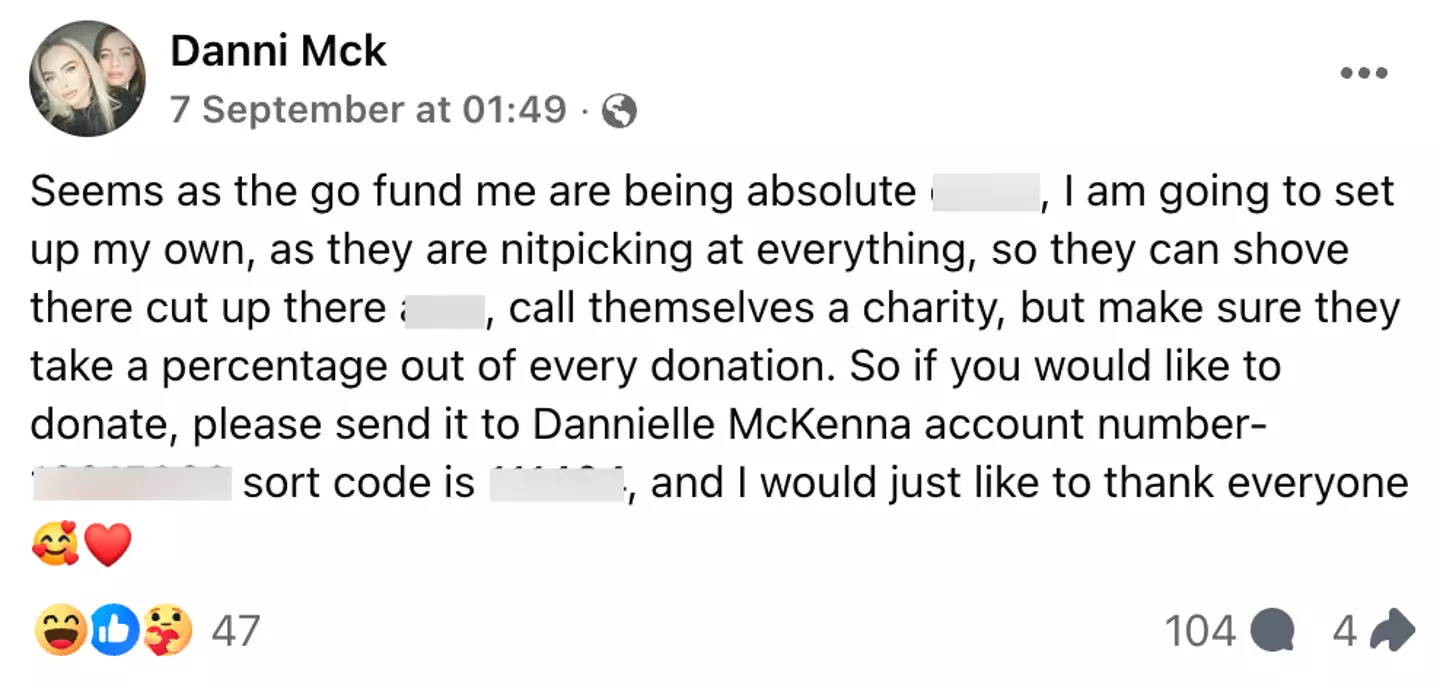Viewport: 1440px width, 688px height.
Task: Click the globe public audience icon
Action: point(619,111)
